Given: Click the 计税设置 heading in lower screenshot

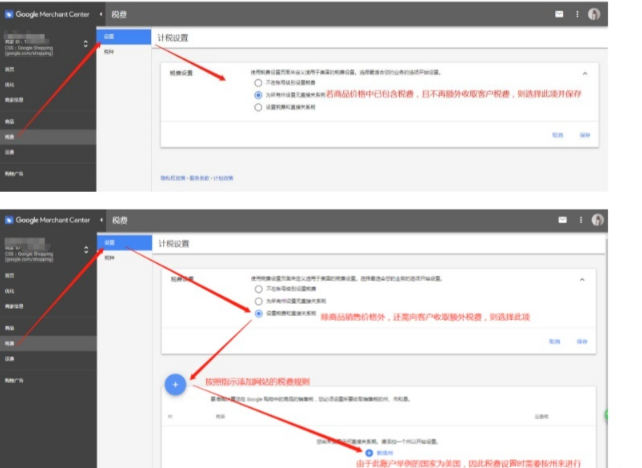Looking at the screenshot, I should tap(174, 244).
